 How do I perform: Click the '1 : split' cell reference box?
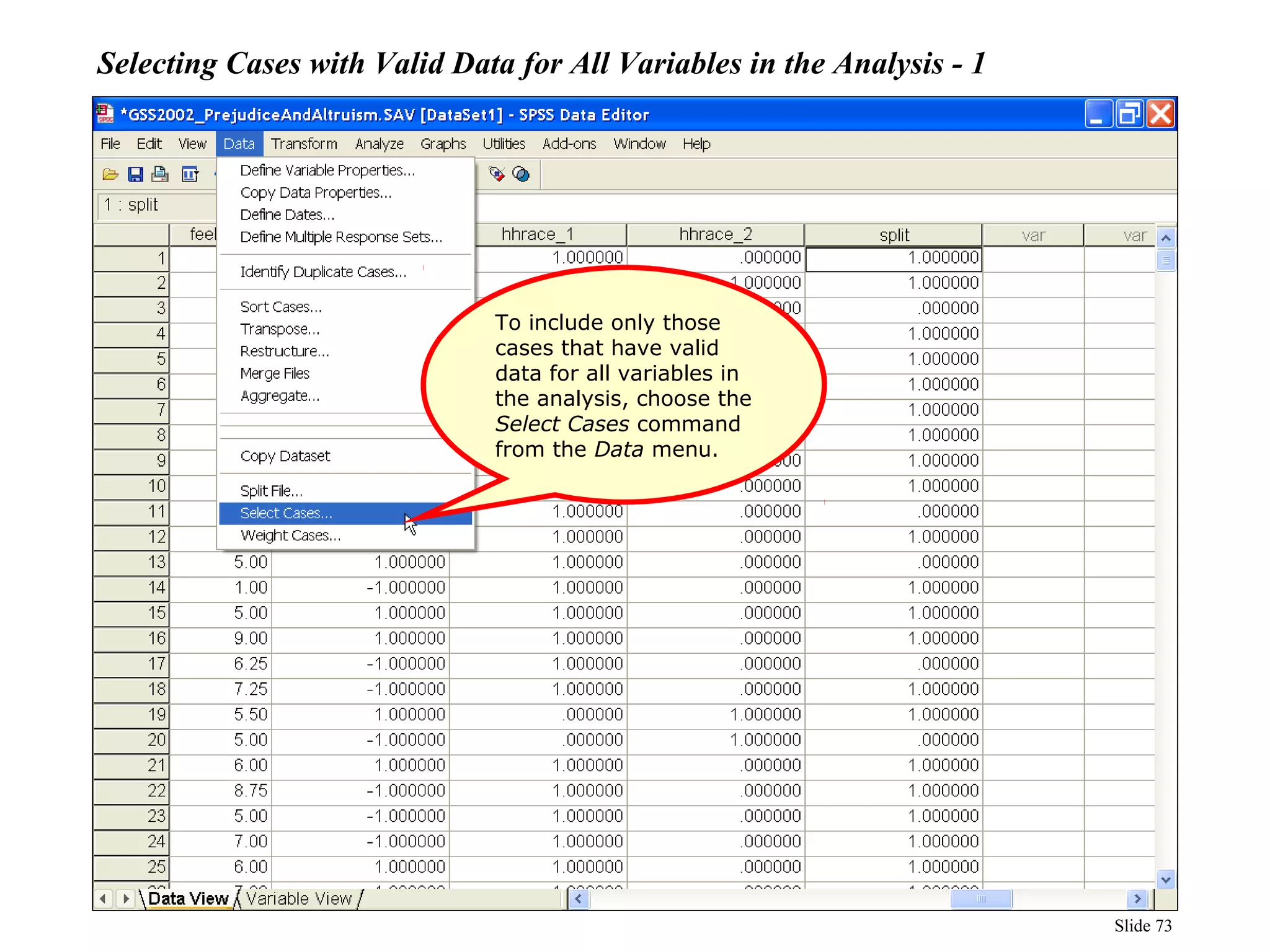click(156, 205)
